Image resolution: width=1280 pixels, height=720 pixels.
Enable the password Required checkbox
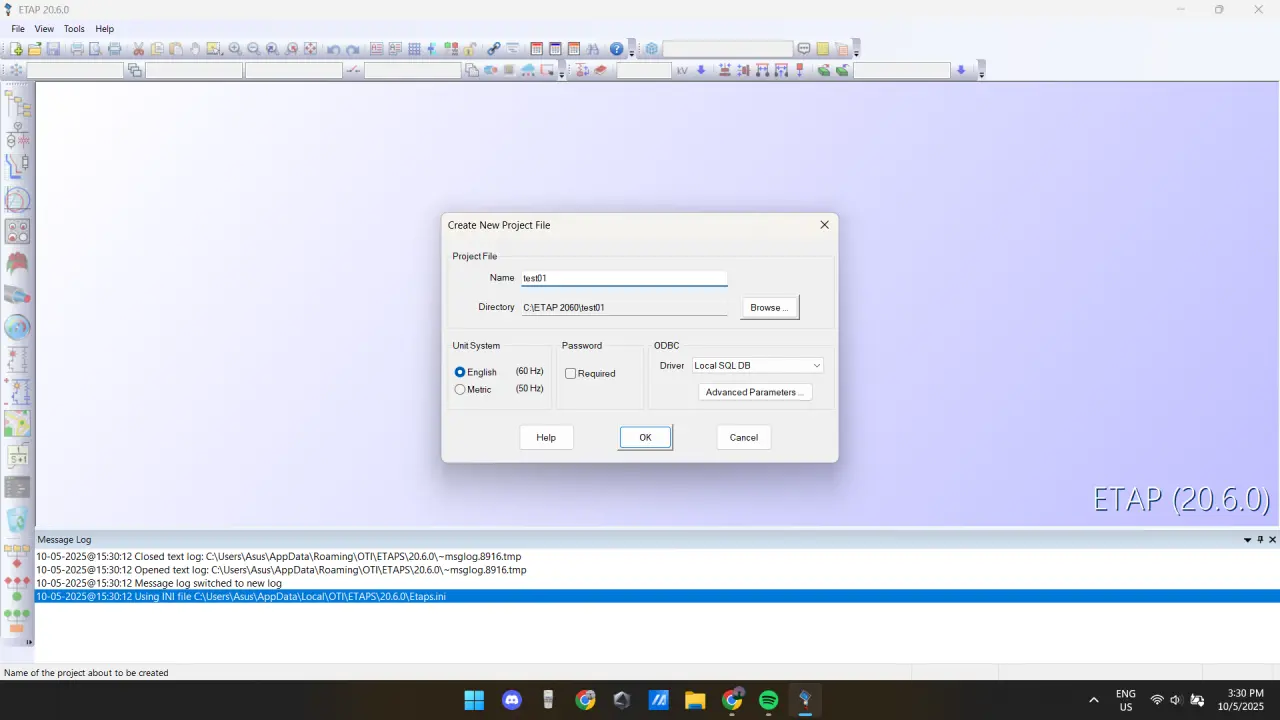(x=571, y=373)
